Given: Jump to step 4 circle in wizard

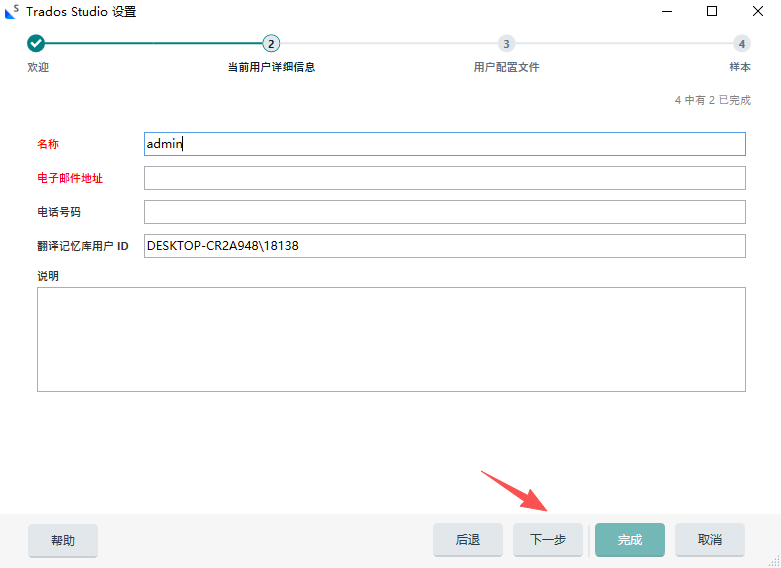Looking at the screenshot, I should pos(742,44).
